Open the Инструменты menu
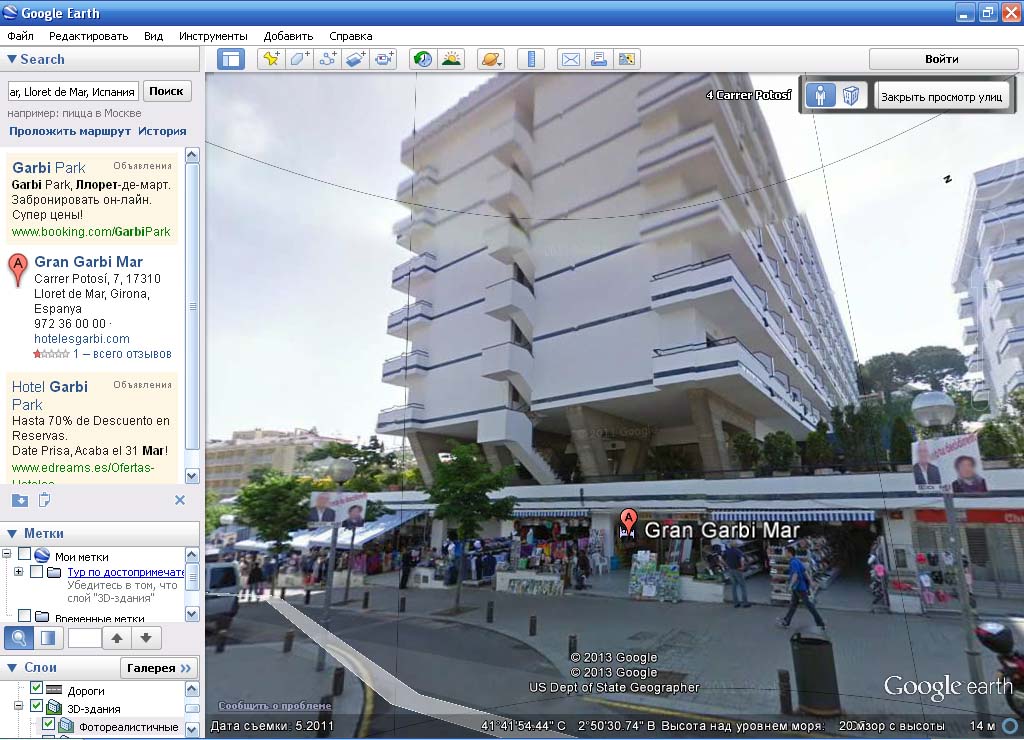 213,36
